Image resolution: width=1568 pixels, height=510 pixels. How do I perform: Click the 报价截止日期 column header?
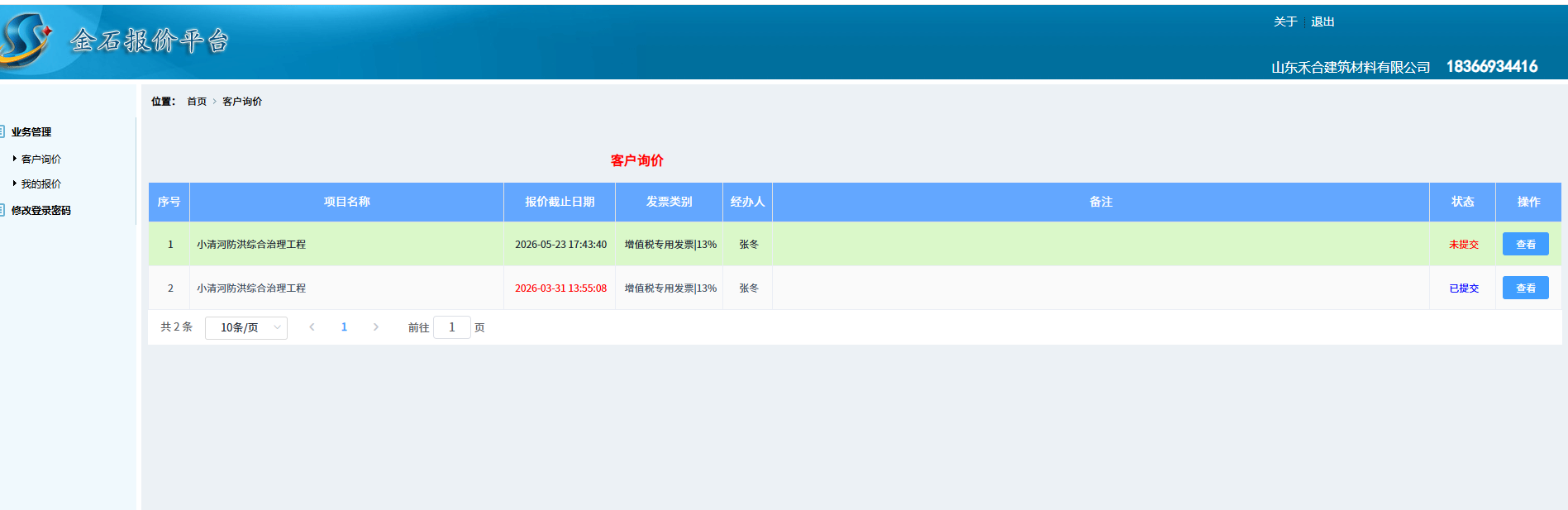point(560,202)
